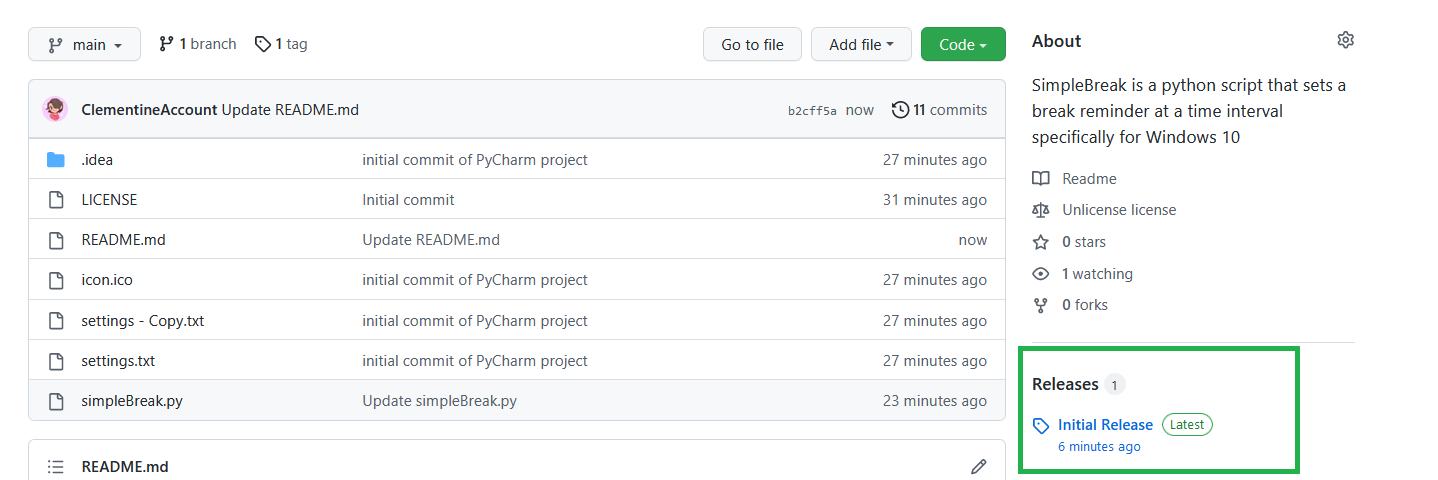Open the 11 commits history
Screen dimensions: 1438x480
(949, 110)
